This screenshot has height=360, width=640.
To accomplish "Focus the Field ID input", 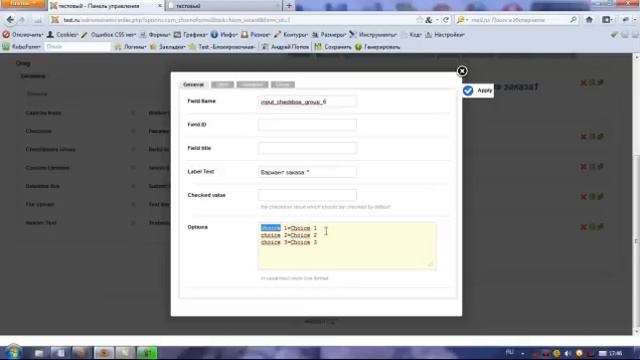I will coord(307,125).
